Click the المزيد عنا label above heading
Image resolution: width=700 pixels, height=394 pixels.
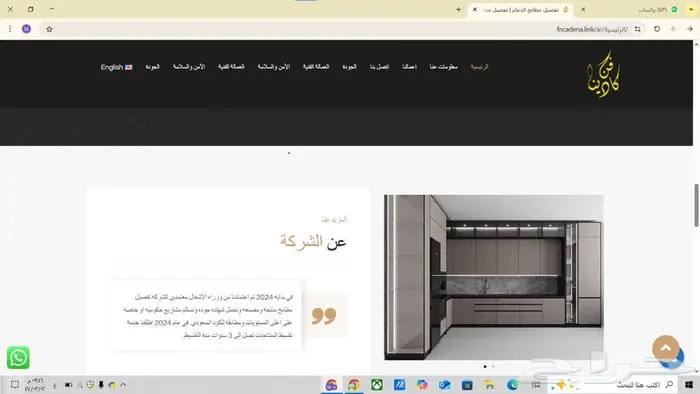coord(334,219)
